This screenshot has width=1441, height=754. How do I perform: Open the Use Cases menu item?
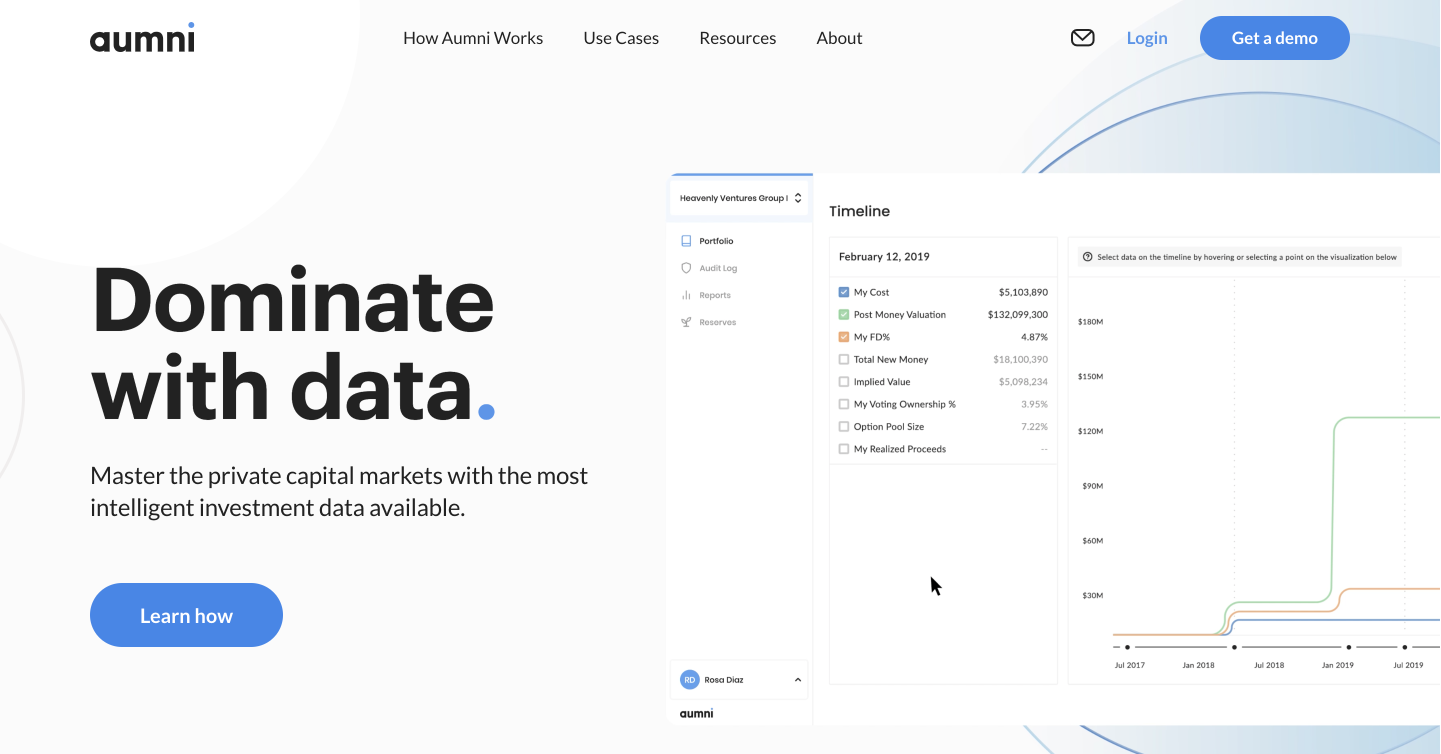(x=620, y=37)
